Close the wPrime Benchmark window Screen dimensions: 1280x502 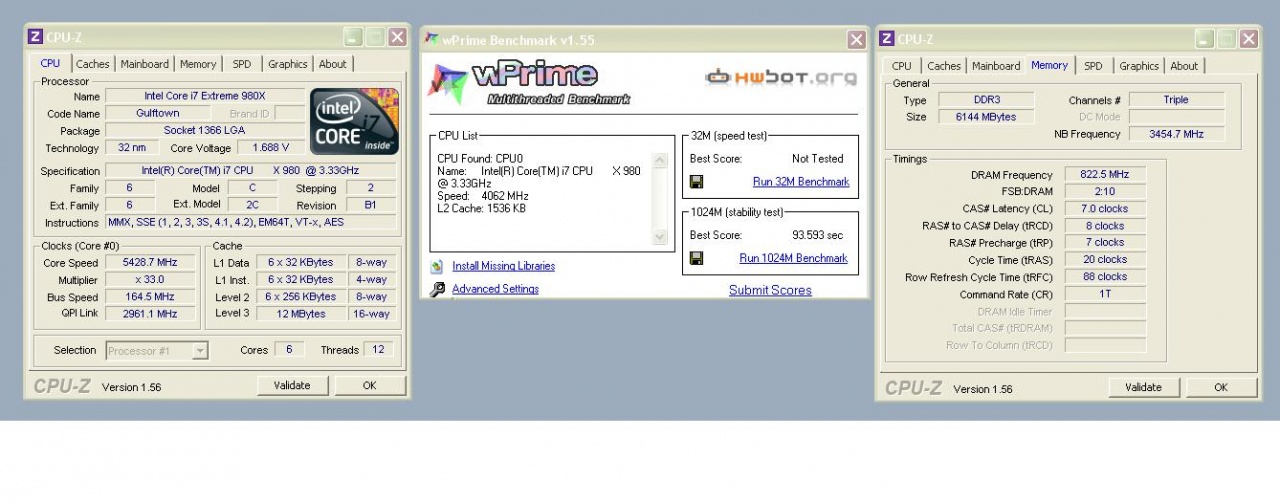click(x=856, y=40)
